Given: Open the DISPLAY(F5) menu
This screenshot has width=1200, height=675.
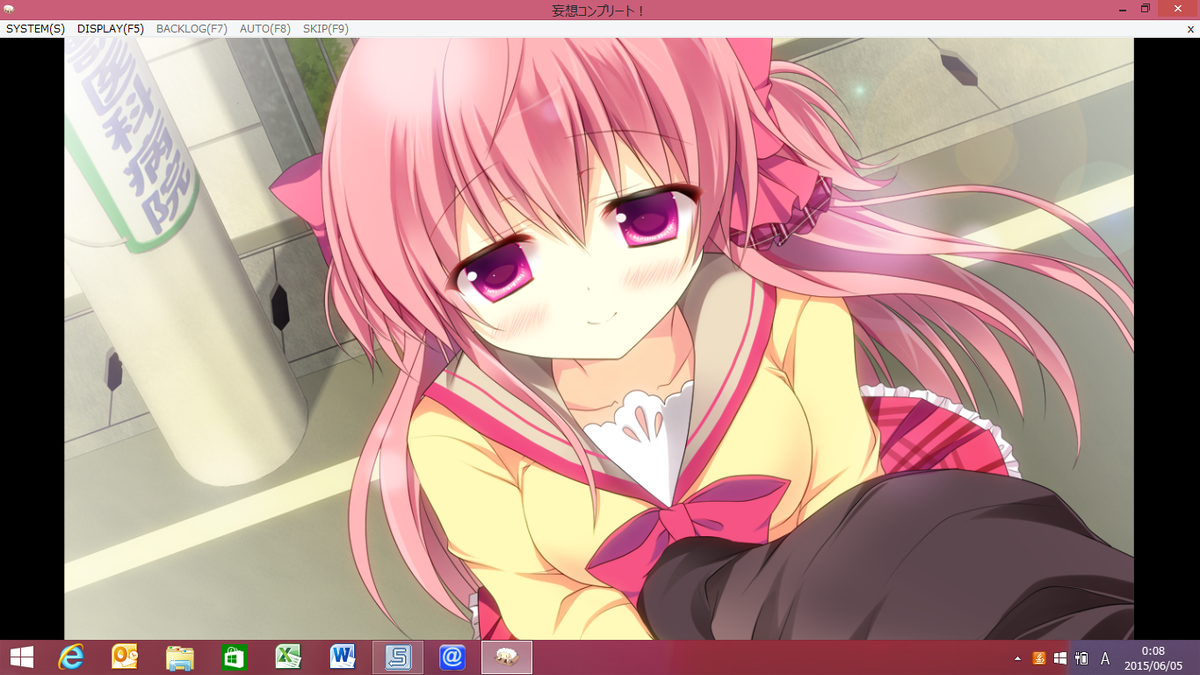Looking at the screenshot, I should 110,29.
